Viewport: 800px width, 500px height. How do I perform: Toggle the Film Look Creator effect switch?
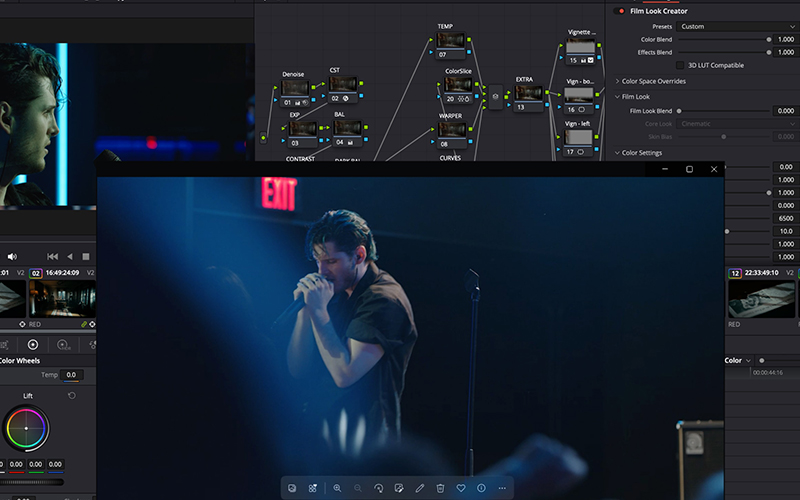pos(620,11)
